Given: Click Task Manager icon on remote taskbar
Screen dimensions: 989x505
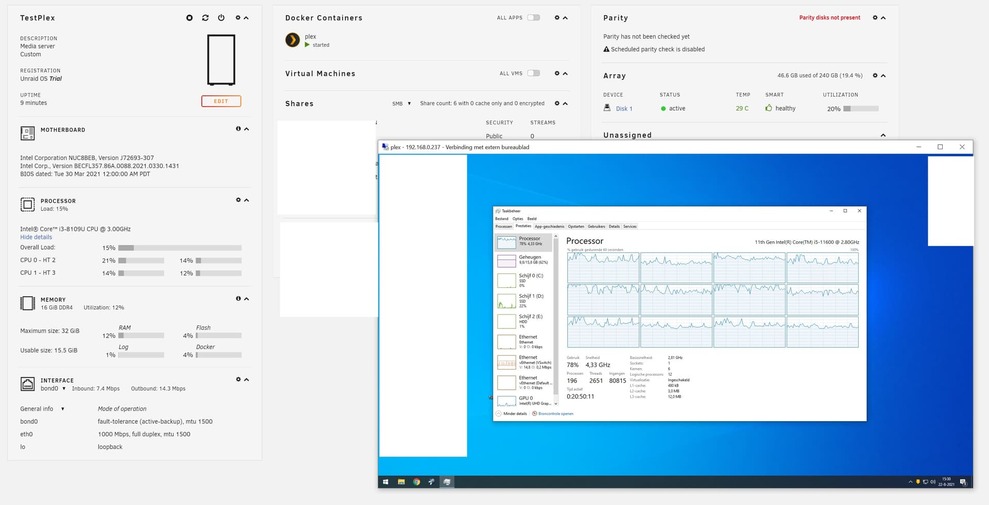Looking at the screenshot, I should coord(447,482).
